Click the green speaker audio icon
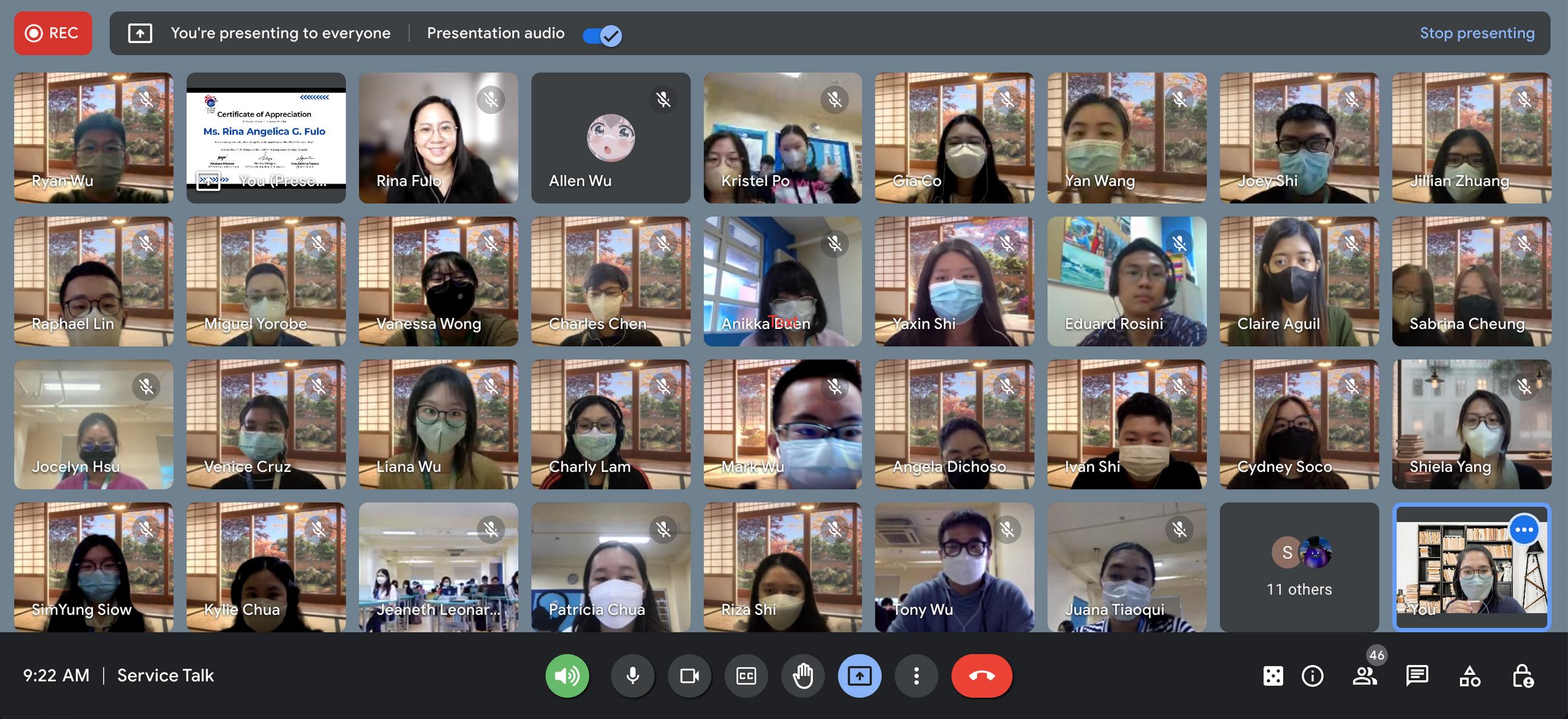Image resolution: width=1568 pixels, height=719 pixels. coord(567,675)
